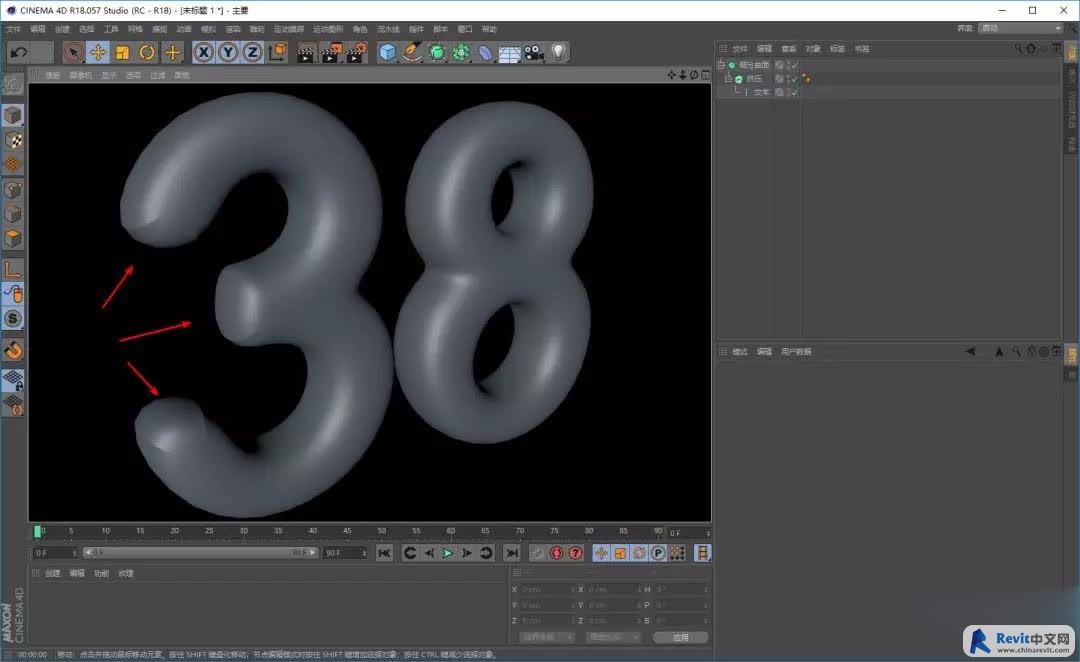Open the 界面 layout dropdown
The image size is (1080, 662).
[x=1021, y=28]
